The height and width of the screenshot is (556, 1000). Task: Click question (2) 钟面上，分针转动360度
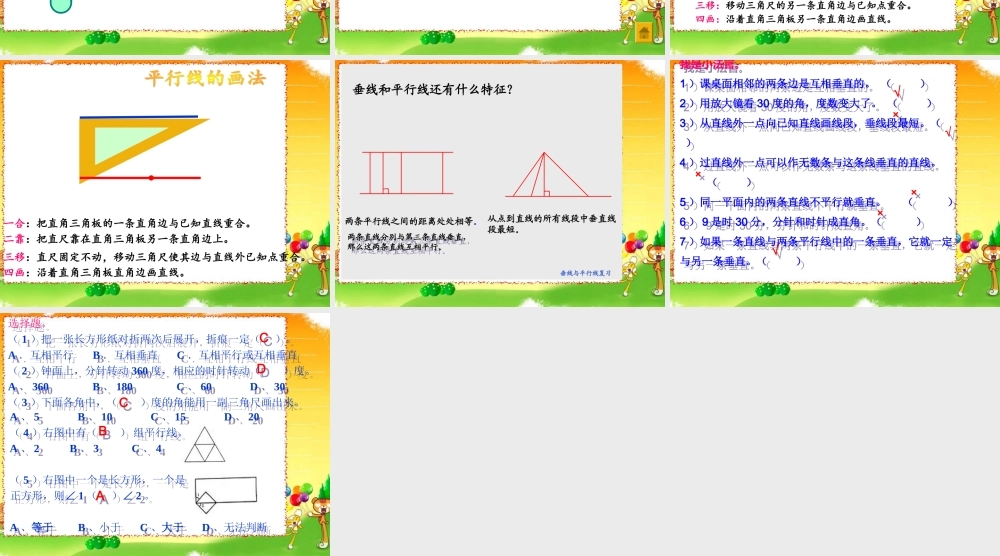click(161, 370)
